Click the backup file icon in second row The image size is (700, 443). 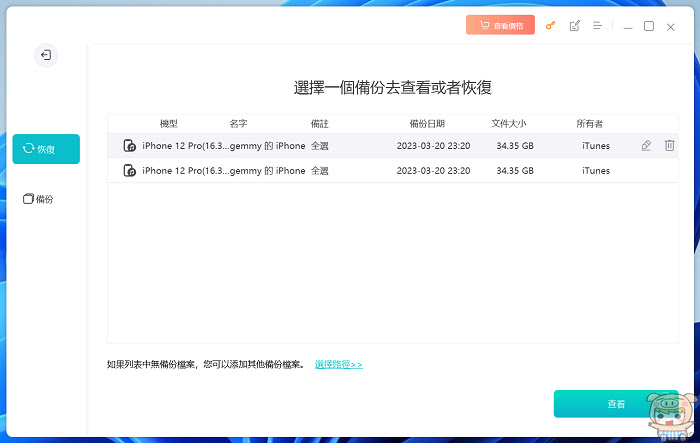pyautogui.click(x=129, y=171)
